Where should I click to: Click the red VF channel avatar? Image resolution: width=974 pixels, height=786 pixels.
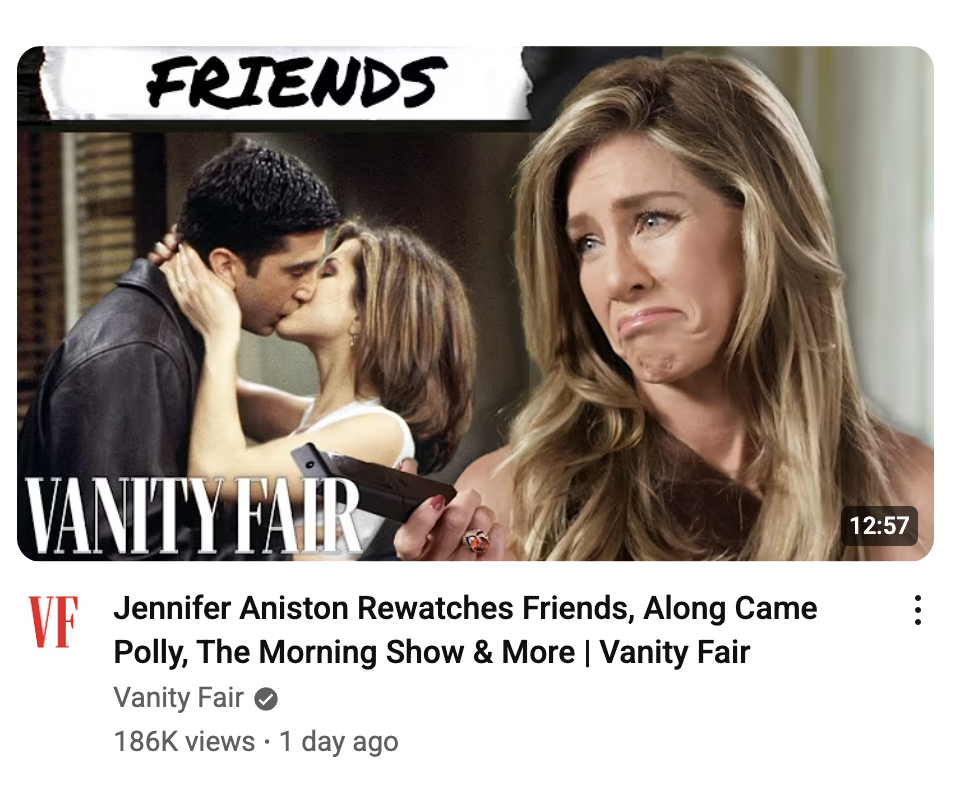tap(53, 621)
